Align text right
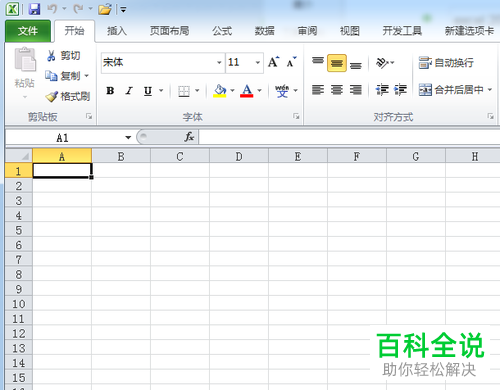Viewport: 500px width, 390px height. point(356,90)
